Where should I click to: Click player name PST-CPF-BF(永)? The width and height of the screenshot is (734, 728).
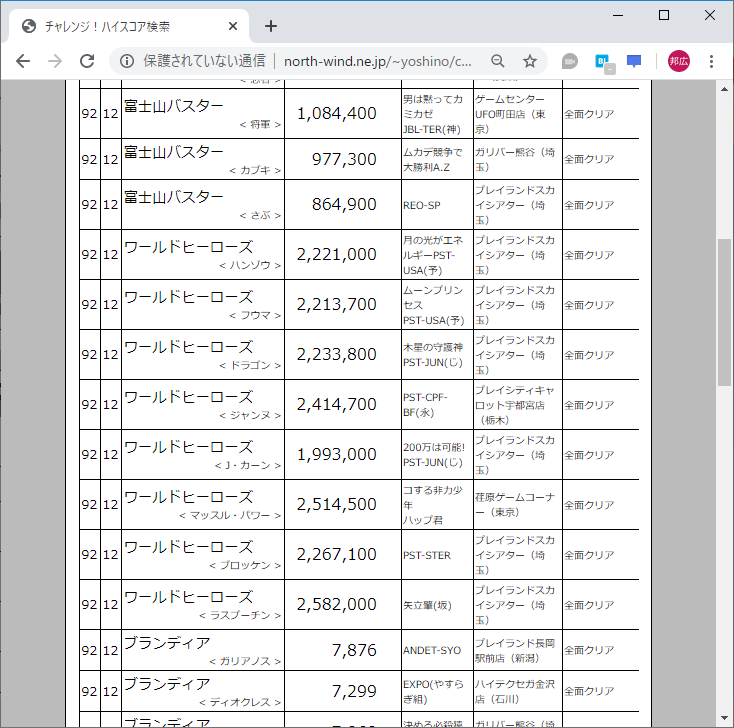(425, 405)
